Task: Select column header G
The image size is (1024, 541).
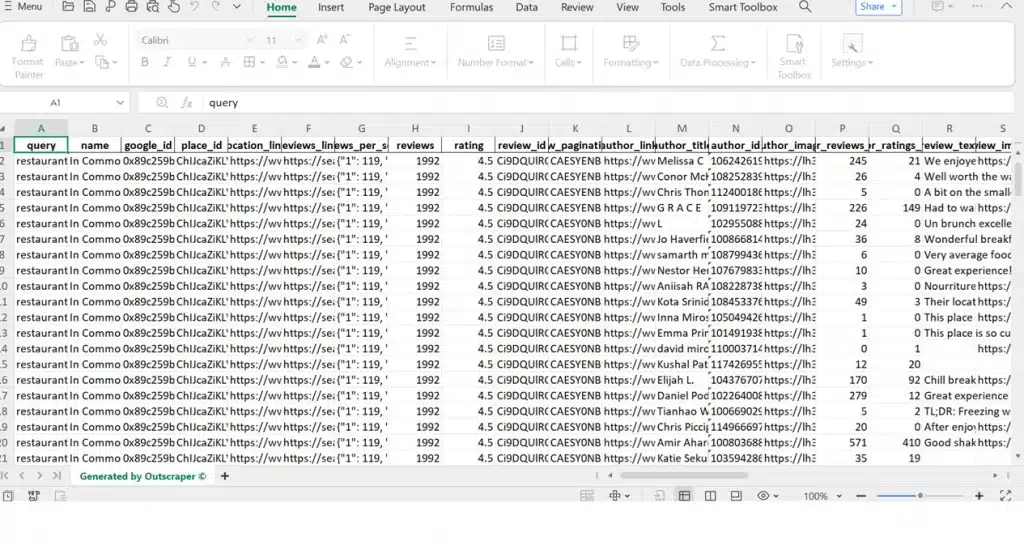Action: [361, 128]
